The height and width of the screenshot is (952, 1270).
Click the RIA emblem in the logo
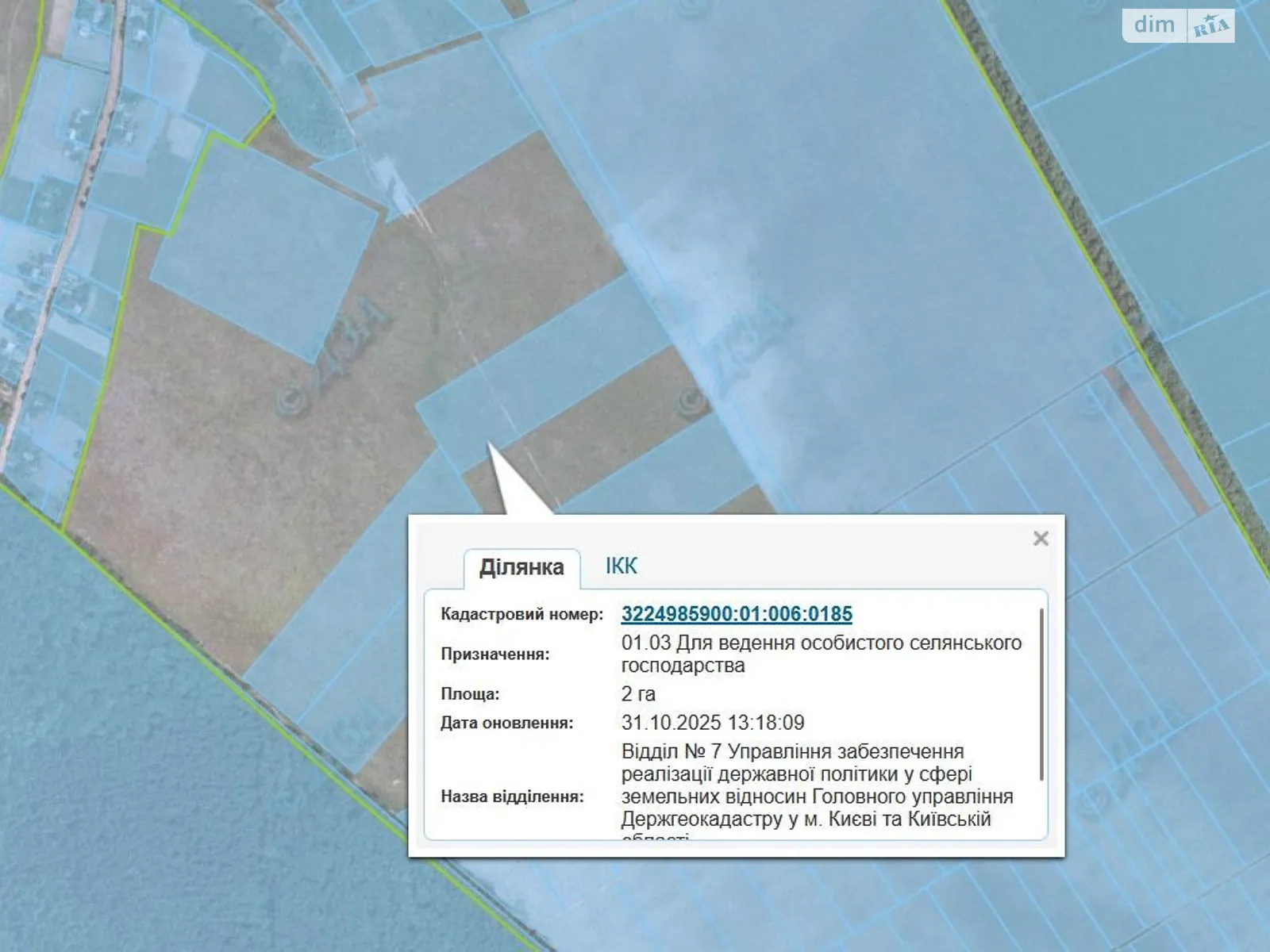tap(1210, 26)
